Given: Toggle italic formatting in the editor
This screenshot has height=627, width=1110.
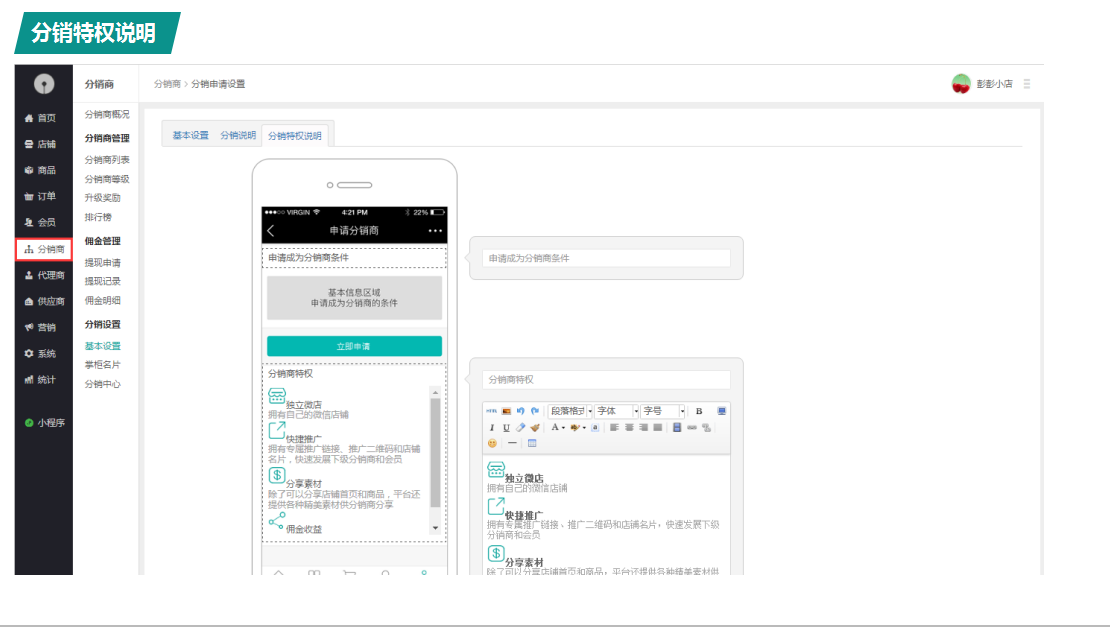Looking at the screenshot, I should [x=492, y=427].
